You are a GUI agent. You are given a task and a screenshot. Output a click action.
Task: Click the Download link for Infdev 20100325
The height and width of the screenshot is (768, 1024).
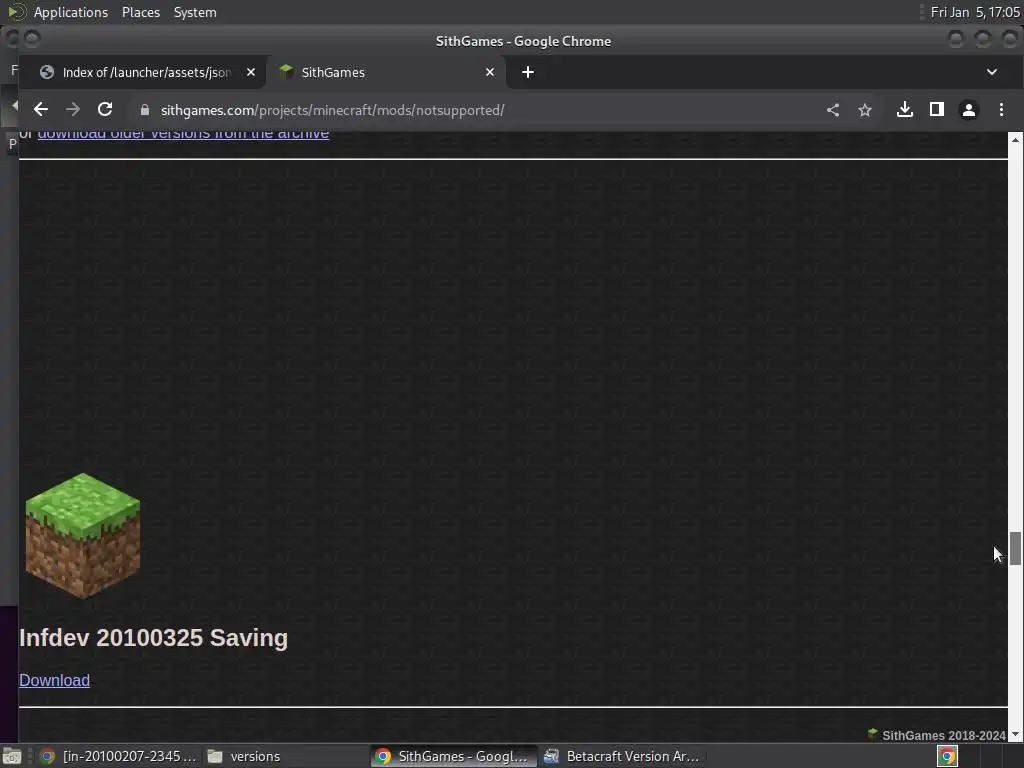[x=54, y=680]
